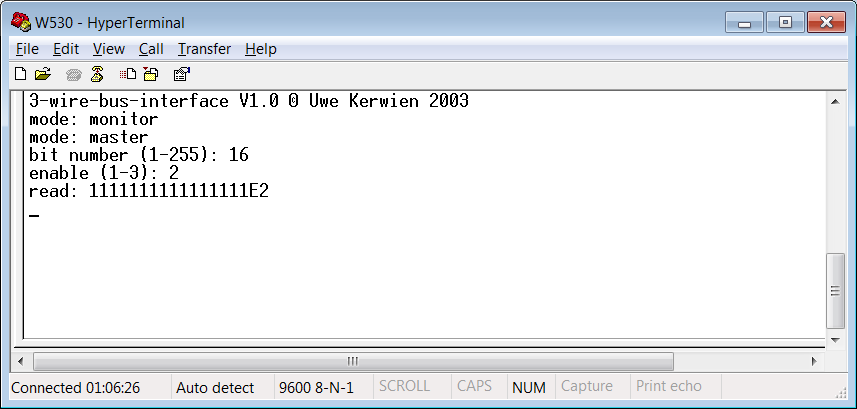Click the Disconnect phone icon
Viewport: 857px width, 409px height.
(x=97, y=74)
